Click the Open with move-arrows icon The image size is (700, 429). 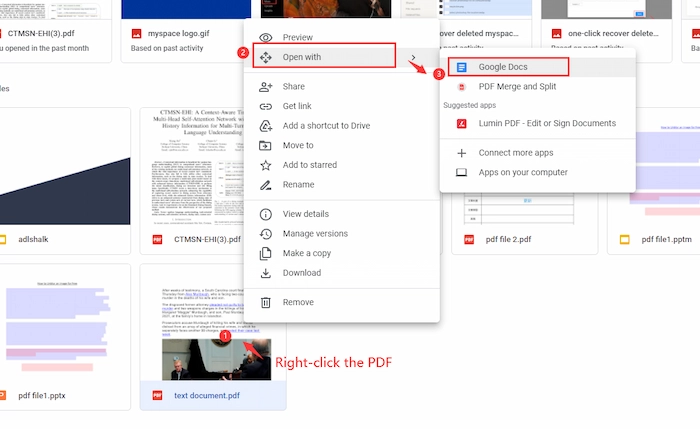[x=266, y=57]
